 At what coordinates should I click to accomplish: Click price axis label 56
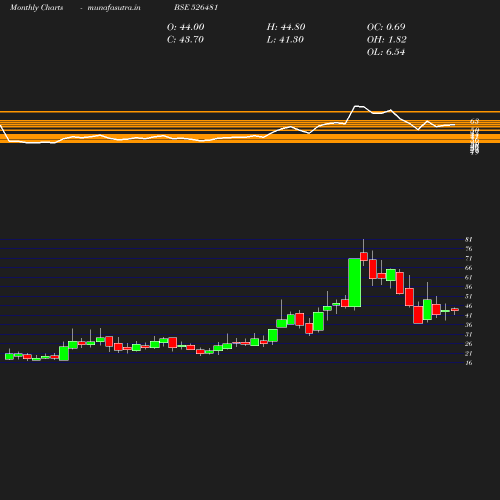click(469, 287)
